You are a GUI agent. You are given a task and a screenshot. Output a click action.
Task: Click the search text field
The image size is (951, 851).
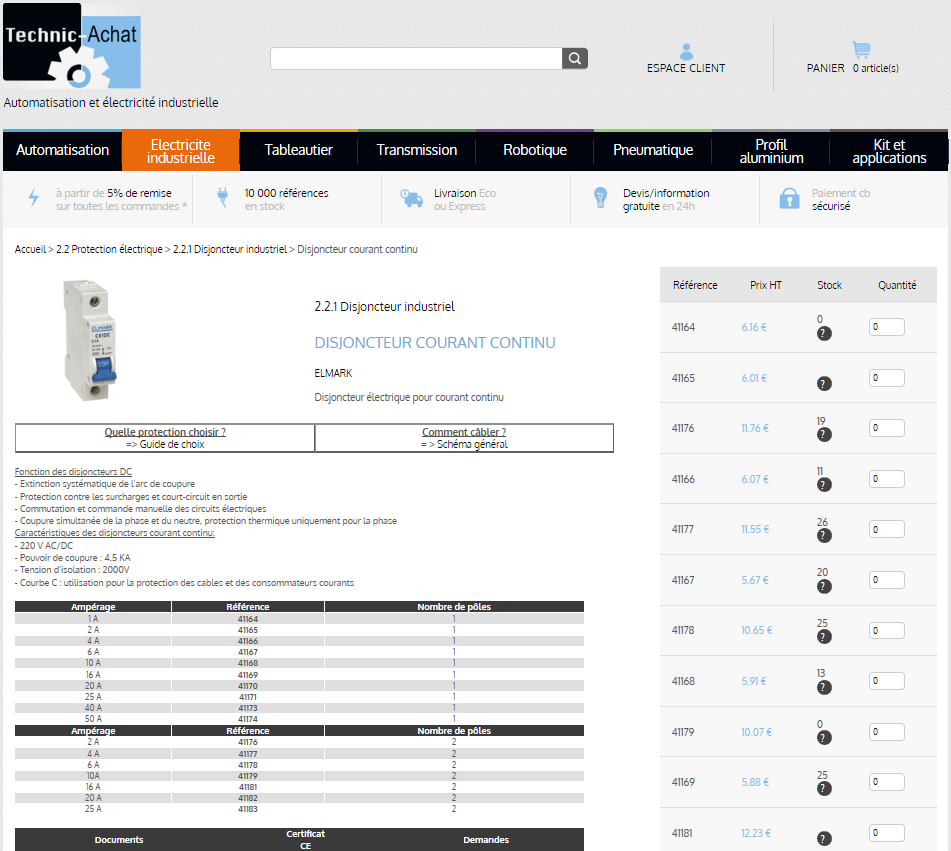pos(416,59)
